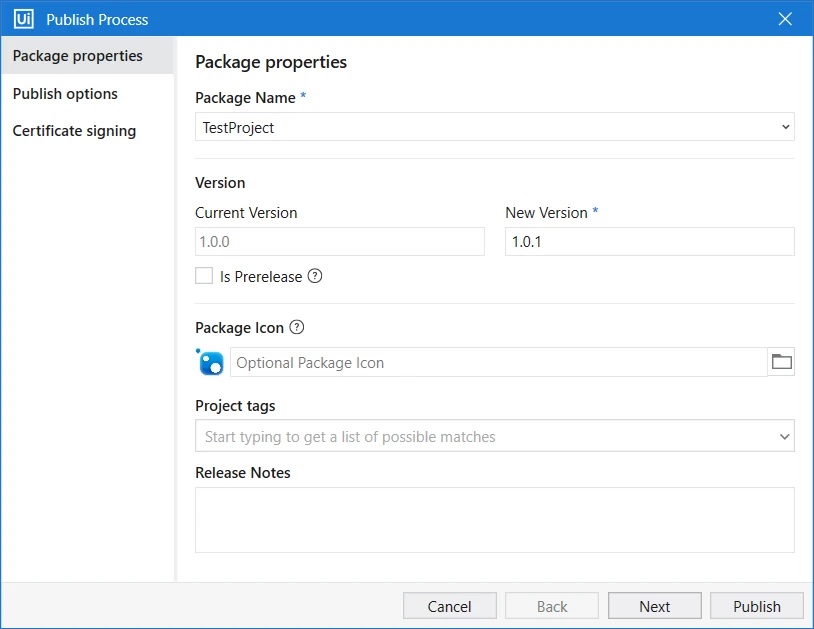Expand the Project tags dropdown arrow
Screen dimensions: 814x629
tap(784, 436)
